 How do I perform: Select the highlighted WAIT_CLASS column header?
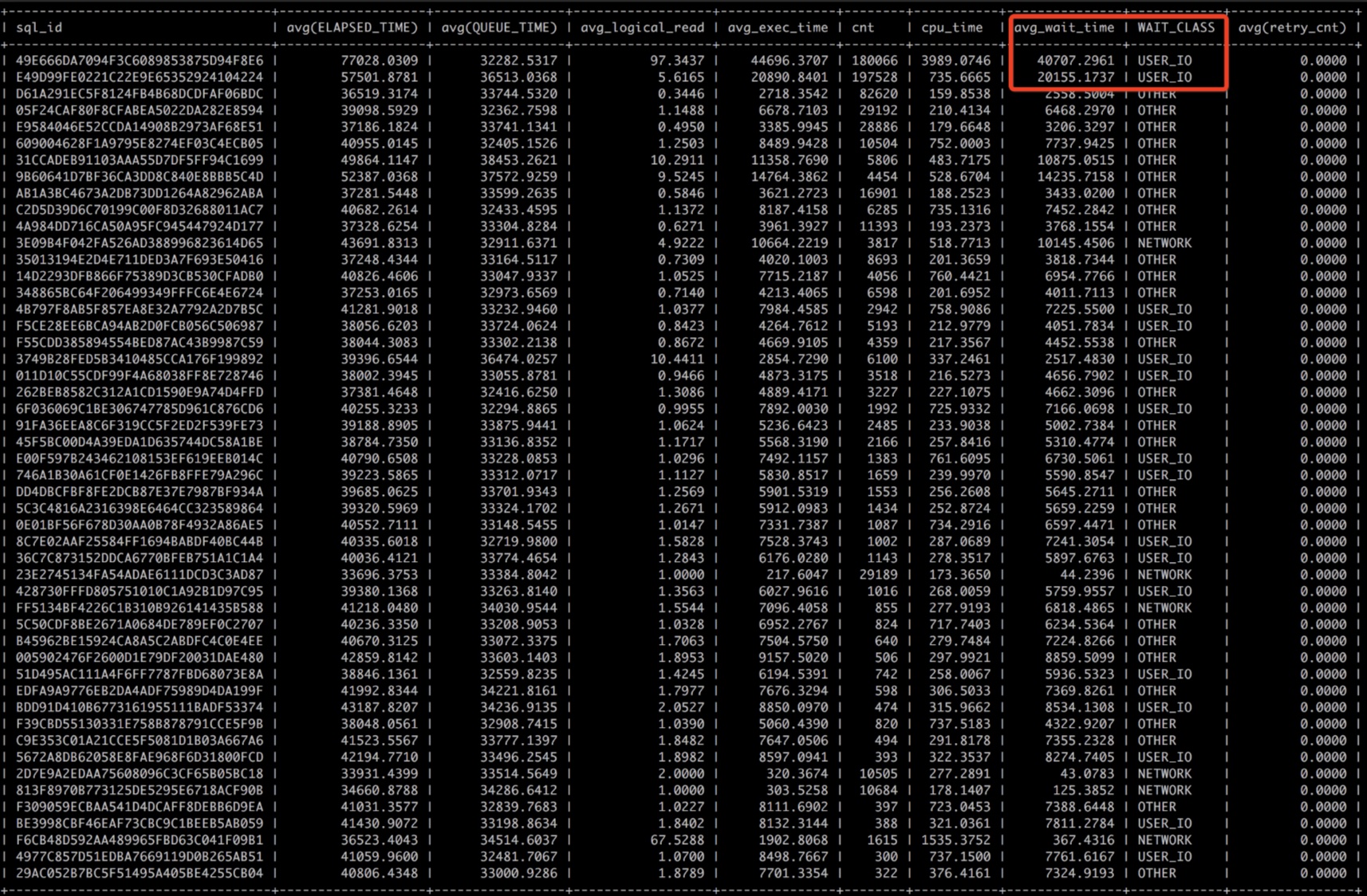click(x=1176, y=27)
